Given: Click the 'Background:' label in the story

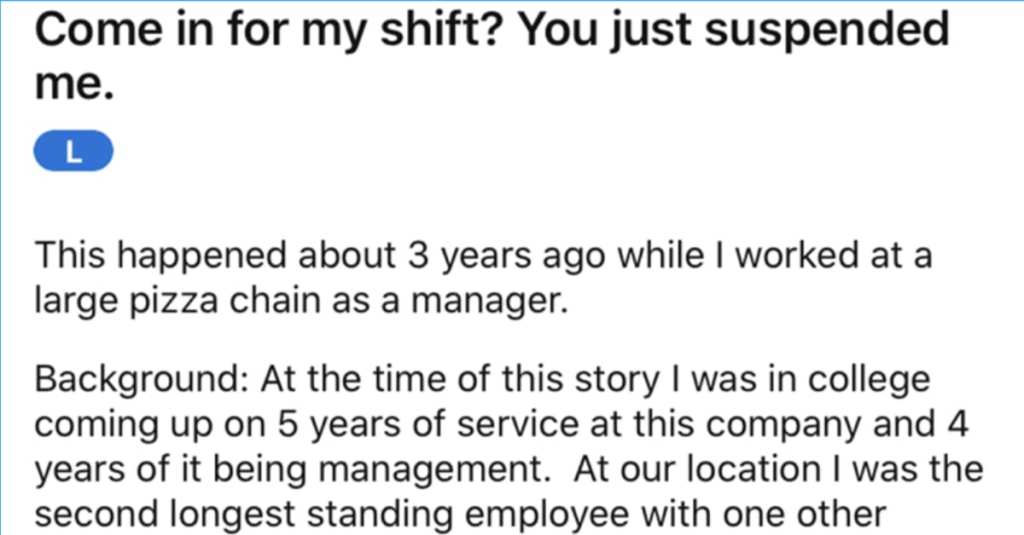Looking at the screenshot, I should point(140,380).
